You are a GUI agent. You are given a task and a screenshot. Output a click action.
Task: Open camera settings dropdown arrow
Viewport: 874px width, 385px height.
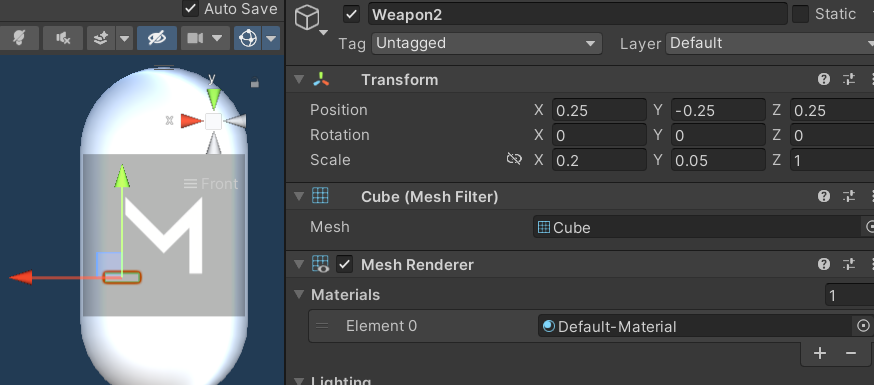coord(217,38)
